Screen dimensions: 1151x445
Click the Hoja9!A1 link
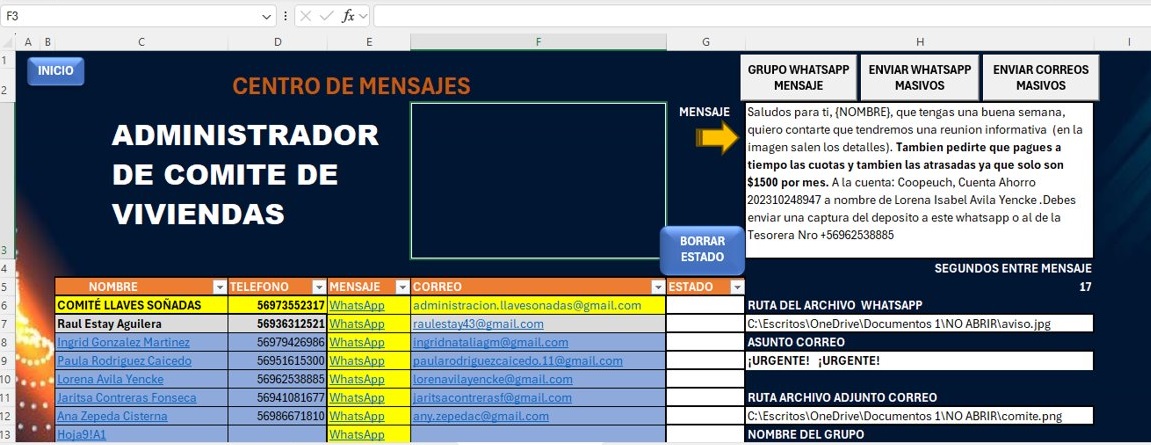(x=81, y=434)
